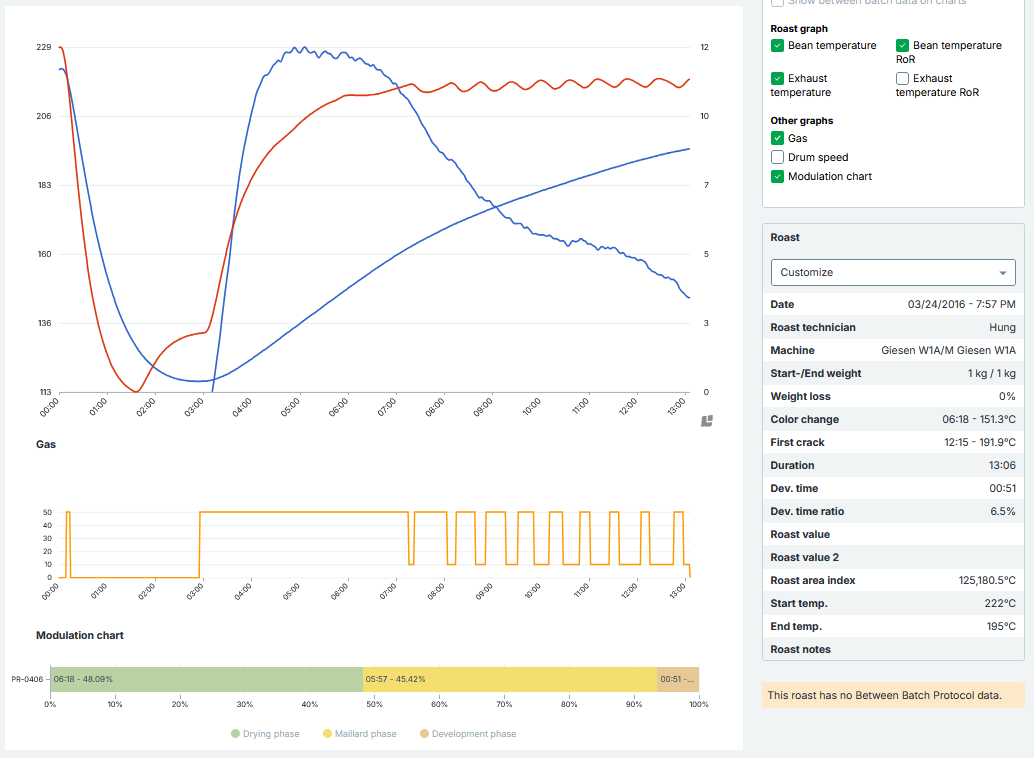Select the green Drying phase bar segment

tap(206, 679)
